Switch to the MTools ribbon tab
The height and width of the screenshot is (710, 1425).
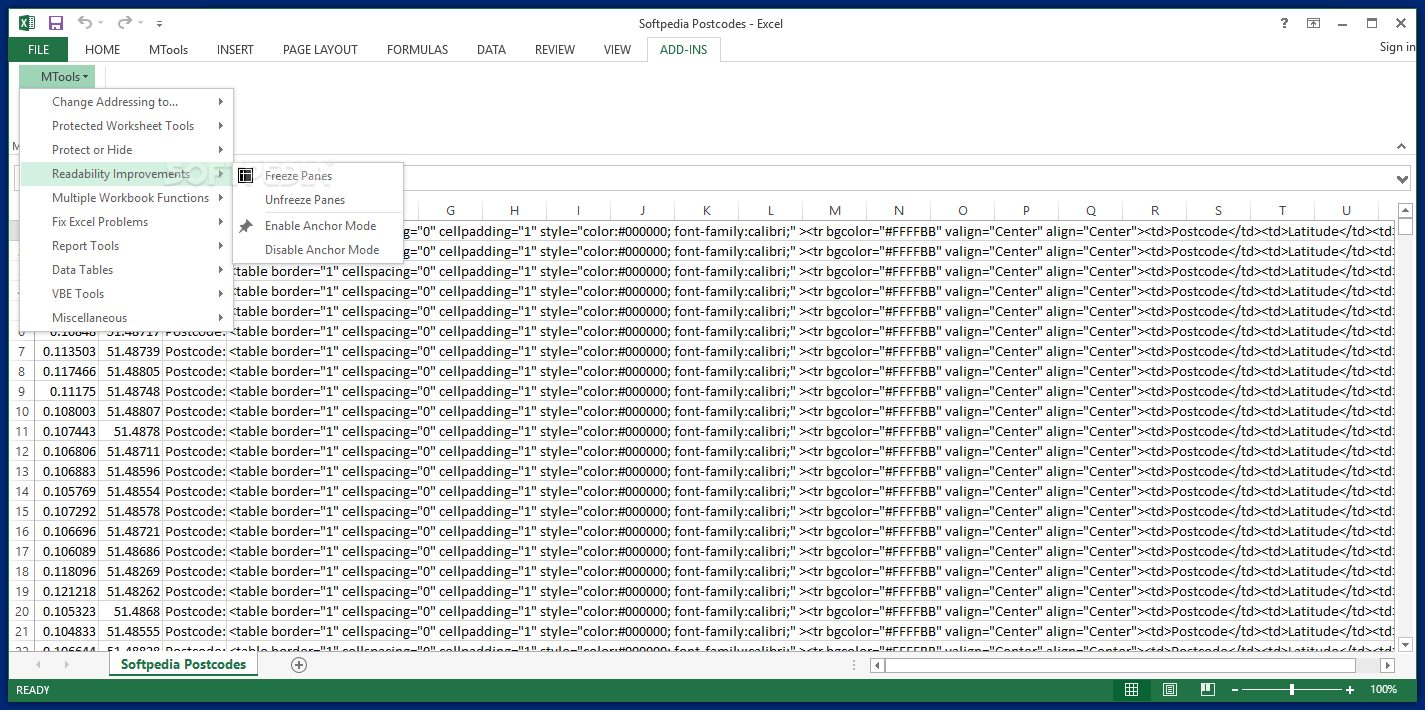pyautogui.click(x=170, y=49)
